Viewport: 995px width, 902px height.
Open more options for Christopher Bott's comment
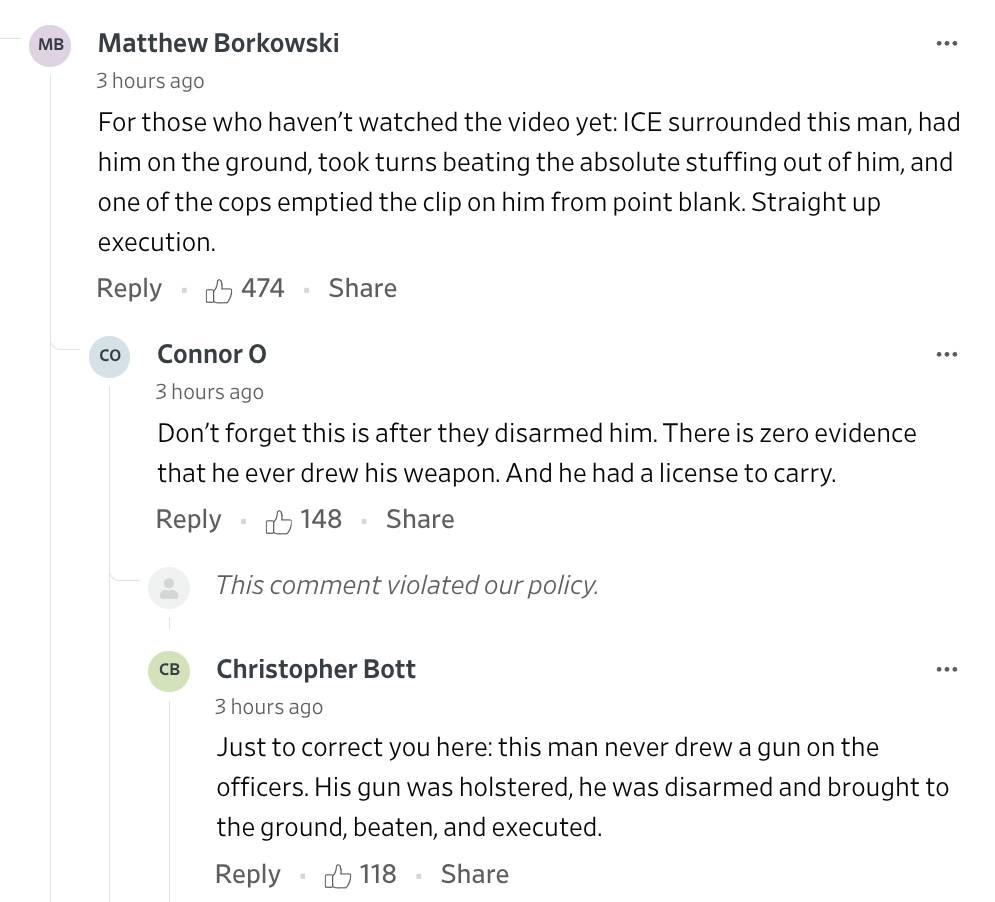(946, 669)
